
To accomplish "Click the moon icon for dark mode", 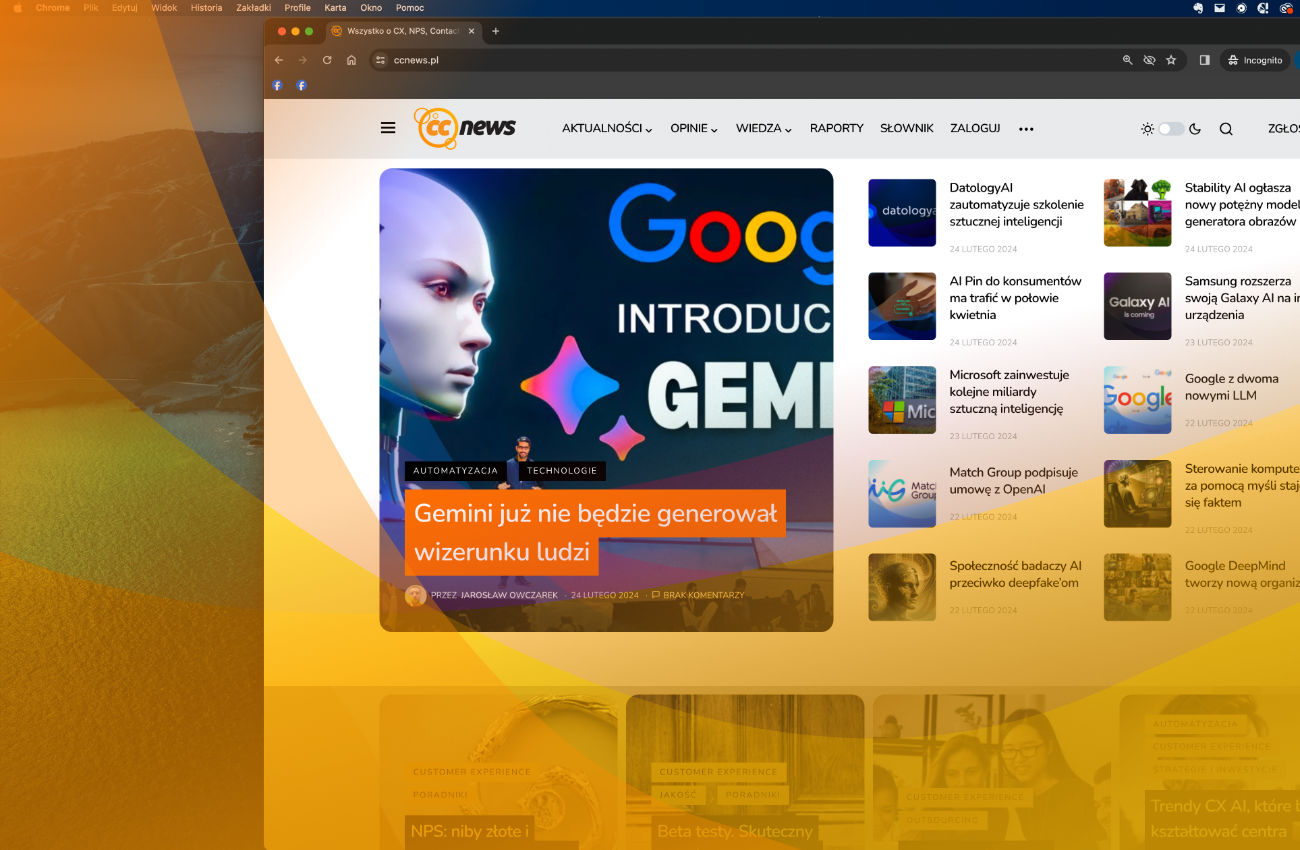I will pos(1196,128).
